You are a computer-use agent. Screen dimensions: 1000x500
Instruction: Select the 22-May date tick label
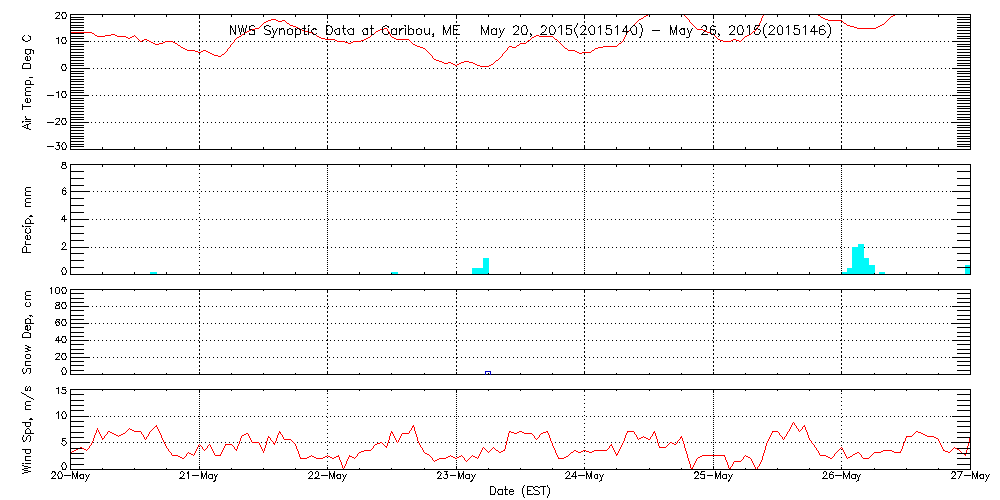[x=328, y=477]
